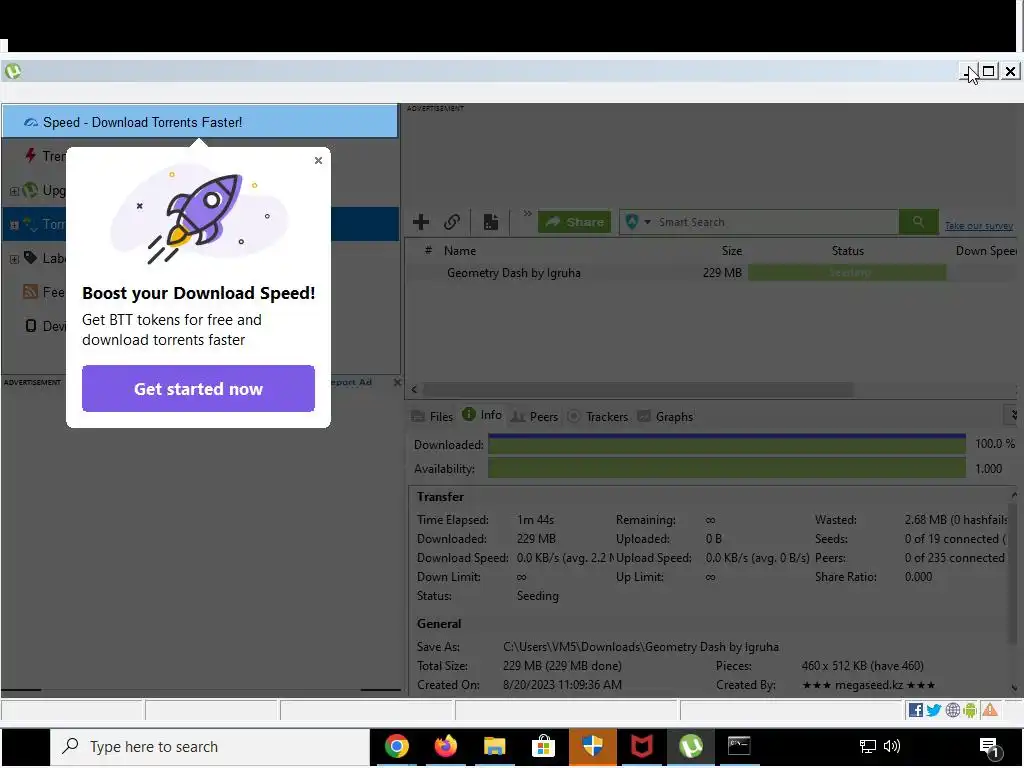Click the Android icon in status bar

click(970, 710)
